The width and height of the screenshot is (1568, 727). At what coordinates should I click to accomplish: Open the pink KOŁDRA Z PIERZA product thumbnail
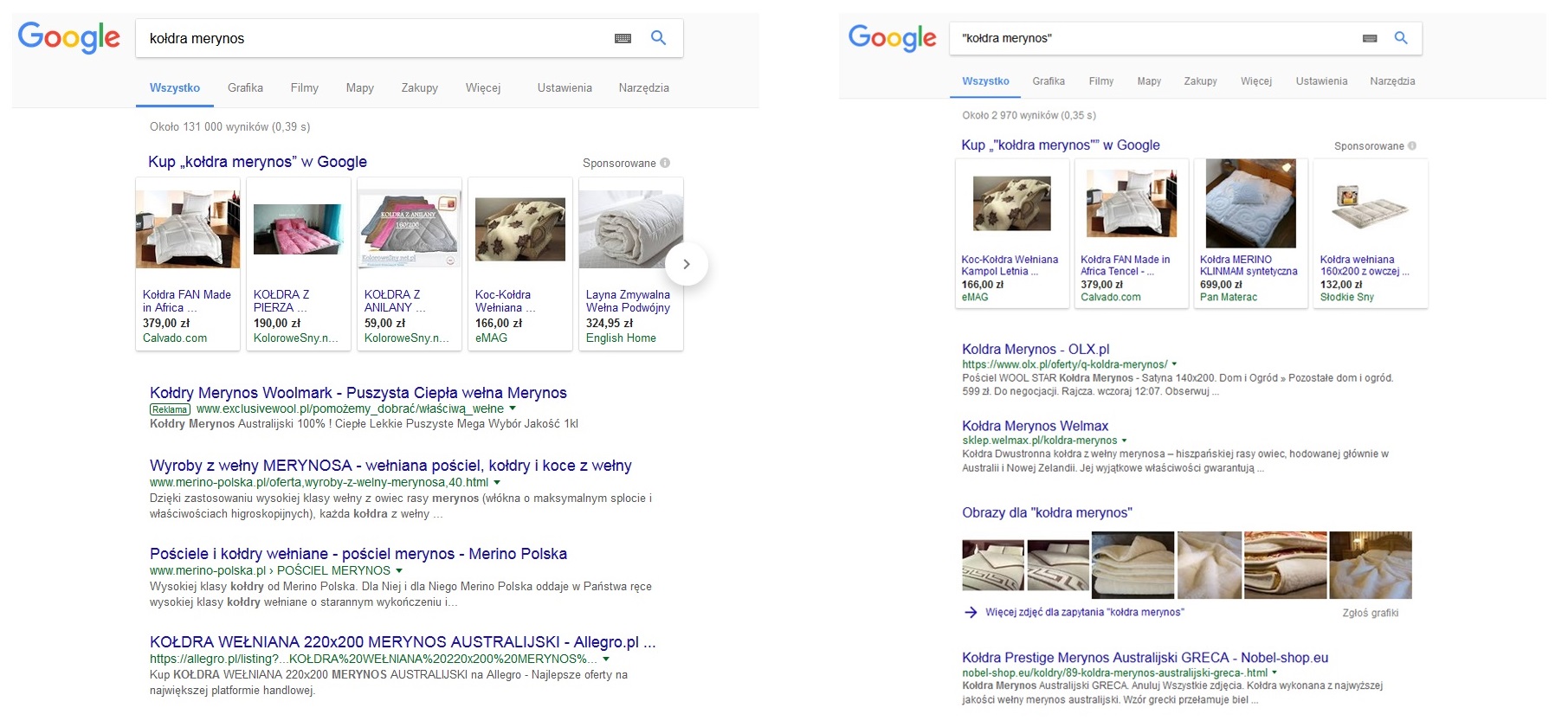coord(299,229)
